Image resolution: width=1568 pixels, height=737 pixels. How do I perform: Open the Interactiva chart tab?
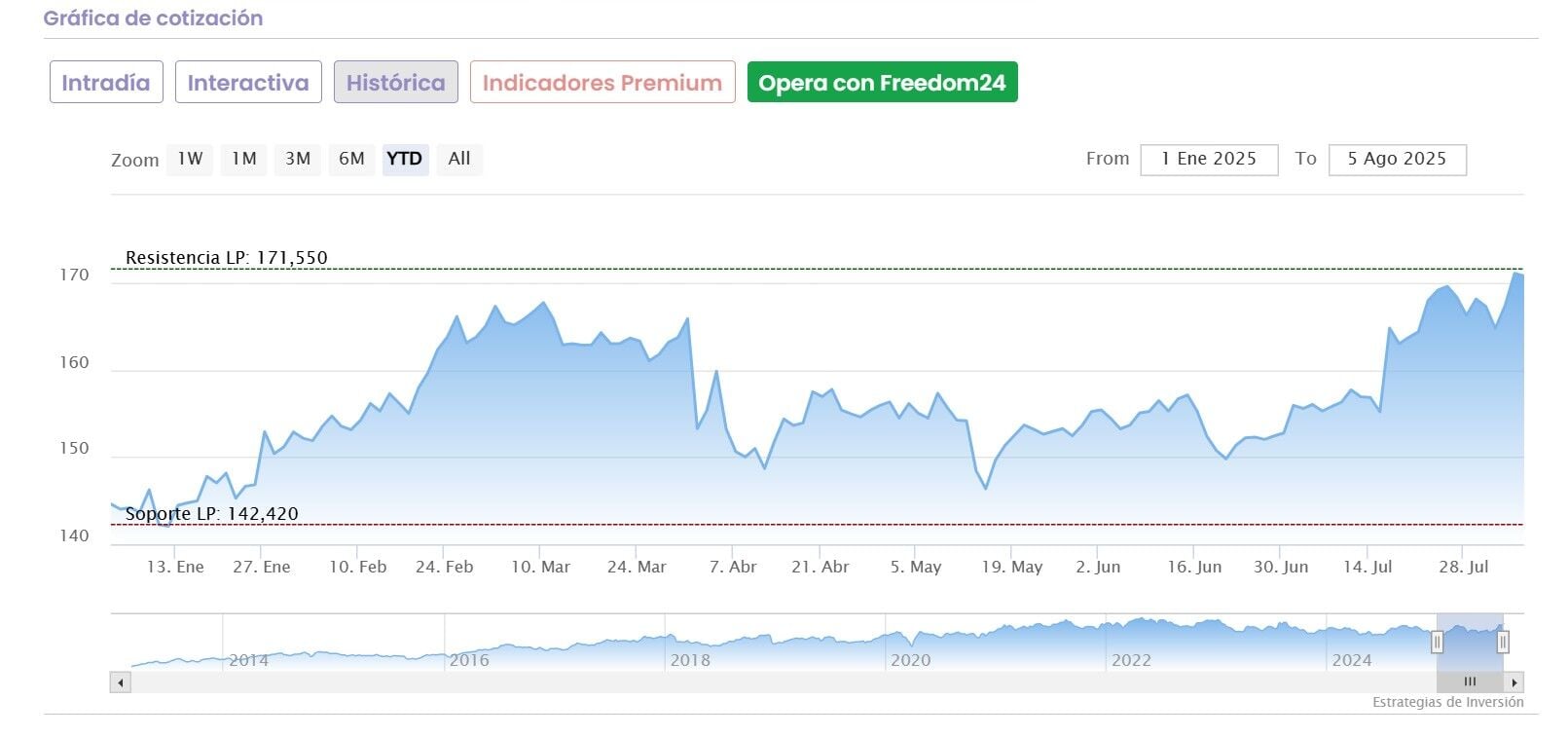pos(248,83)
